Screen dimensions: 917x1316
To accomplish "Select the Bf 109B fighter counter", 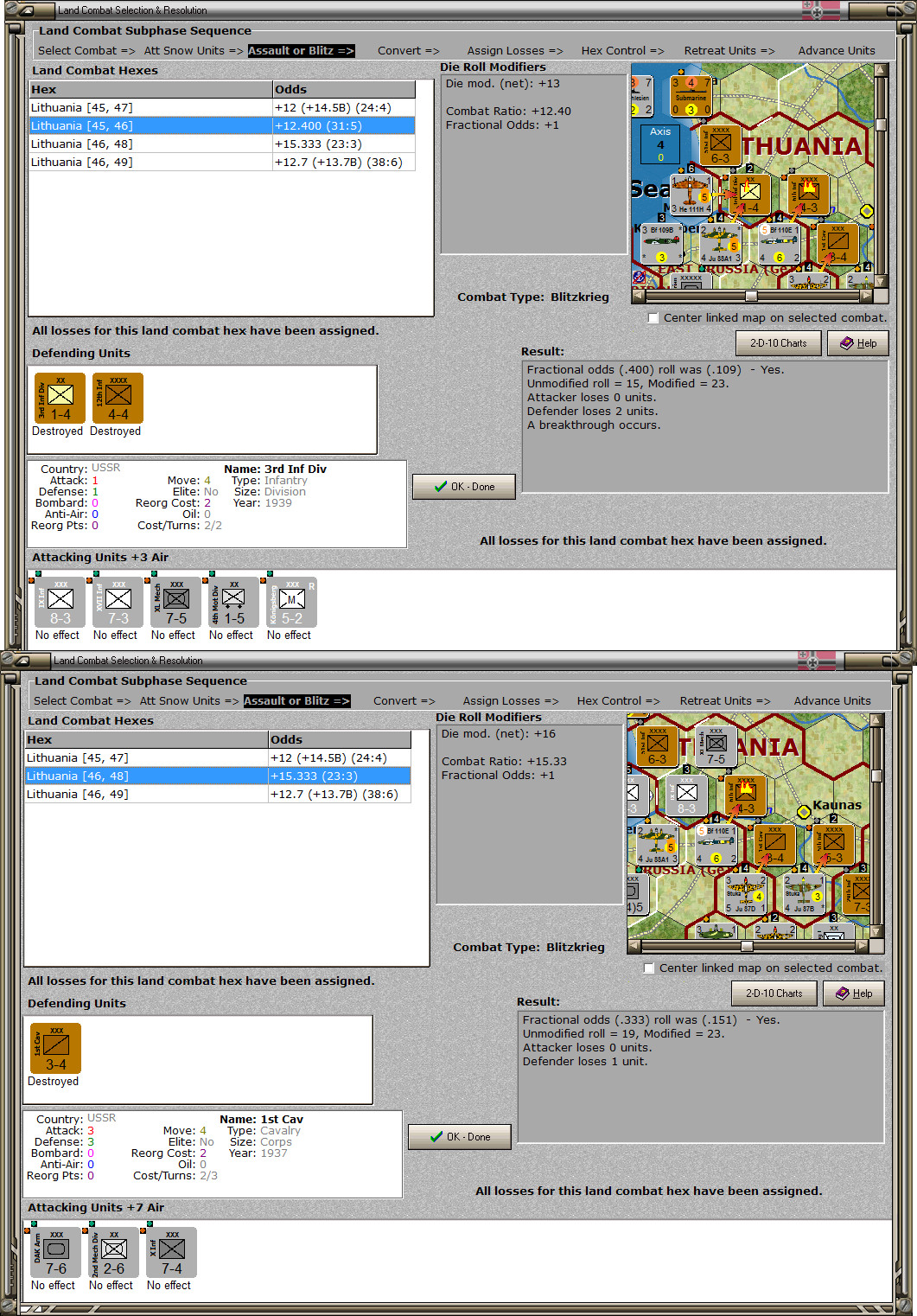I will 662,242.
